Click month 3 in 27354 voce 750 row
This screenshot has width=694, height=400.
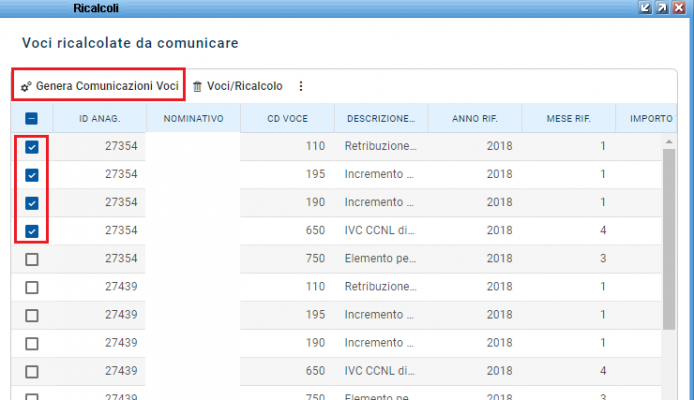click(x=603, y=258)
